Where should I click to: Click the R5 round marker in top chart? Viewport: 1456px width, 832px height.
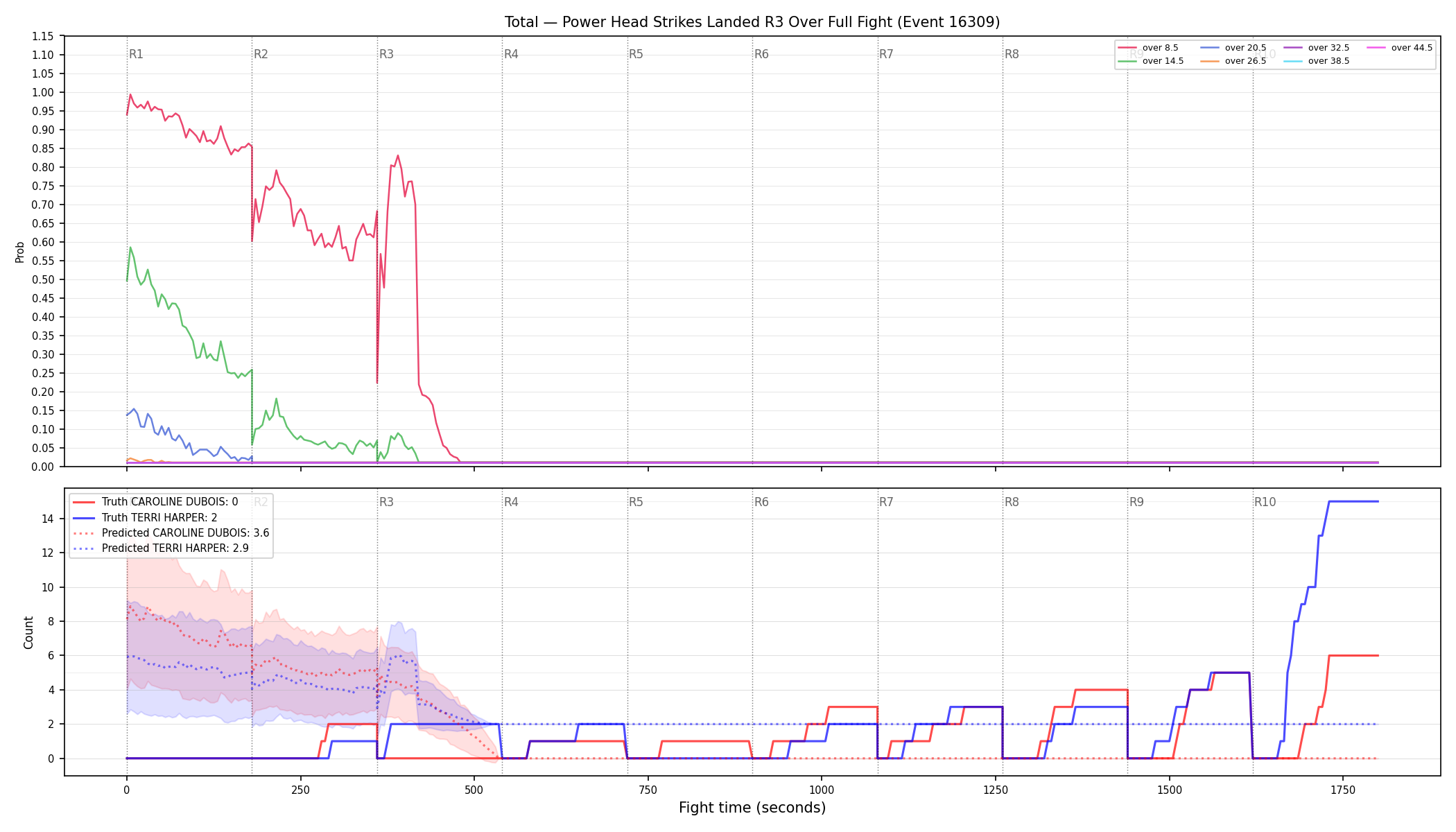[636, 54]
